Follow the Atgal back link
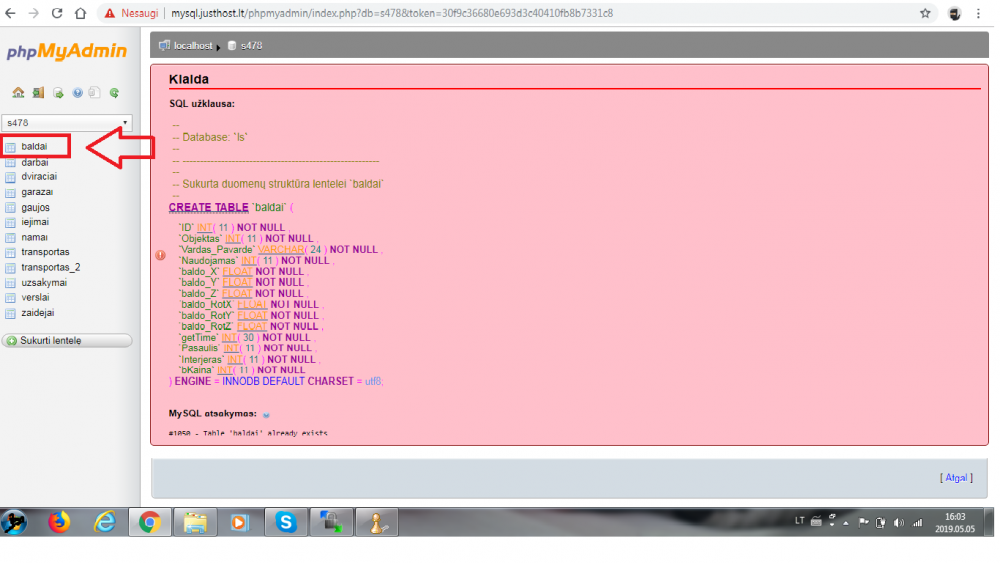1000x563 pixels. 956,478
